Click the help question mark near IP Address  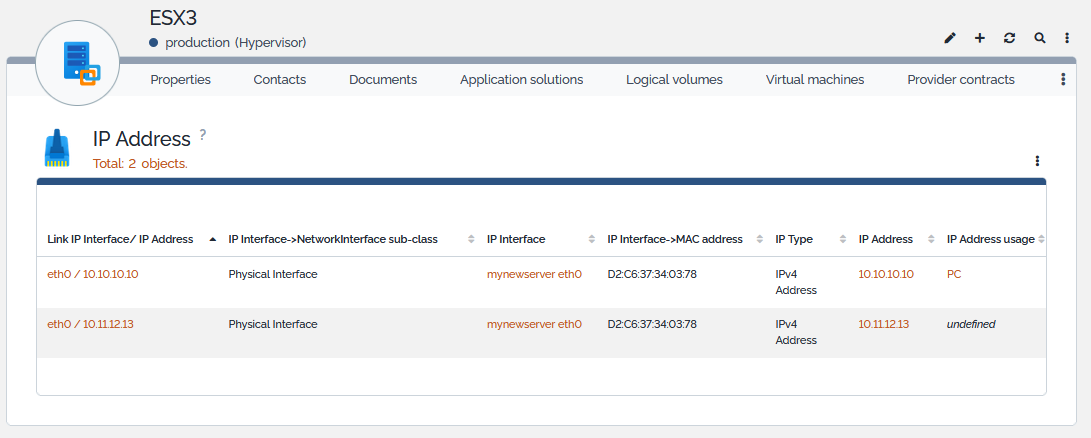[x=203, y=134]
